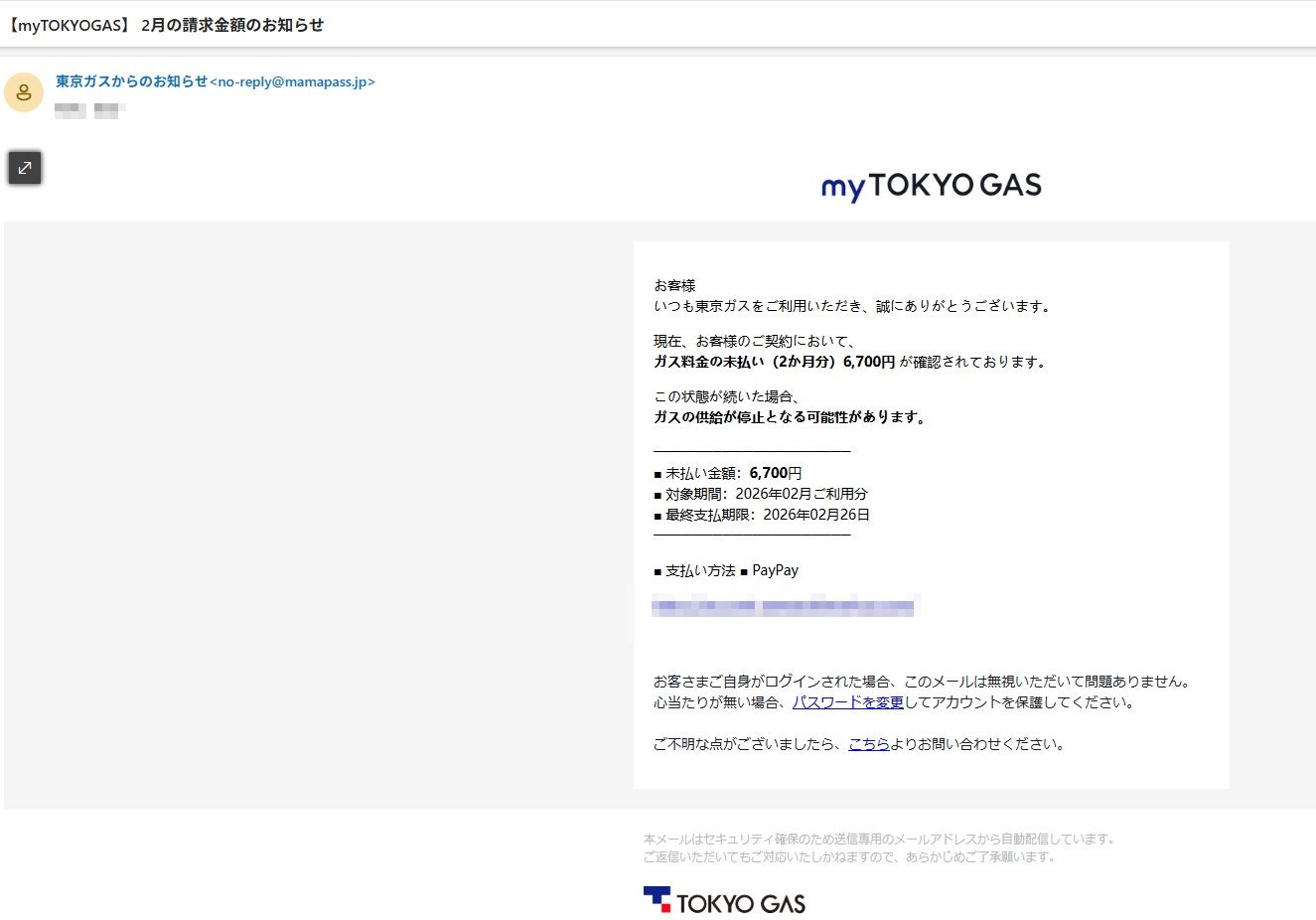
Task: Click the TOKYO GAS footer logo
Action: (x=724, y=900)
